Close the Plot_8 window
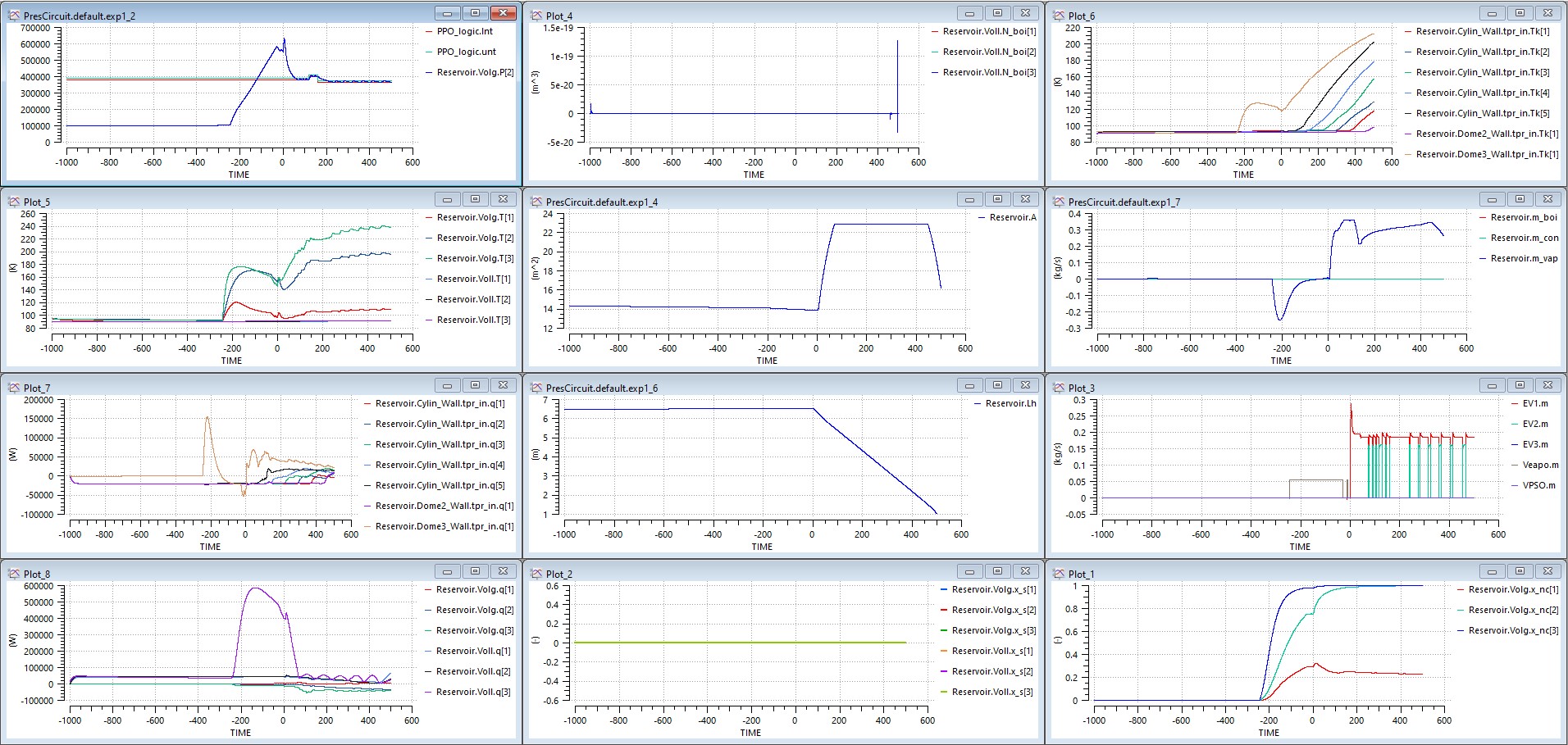 [503, 571]
